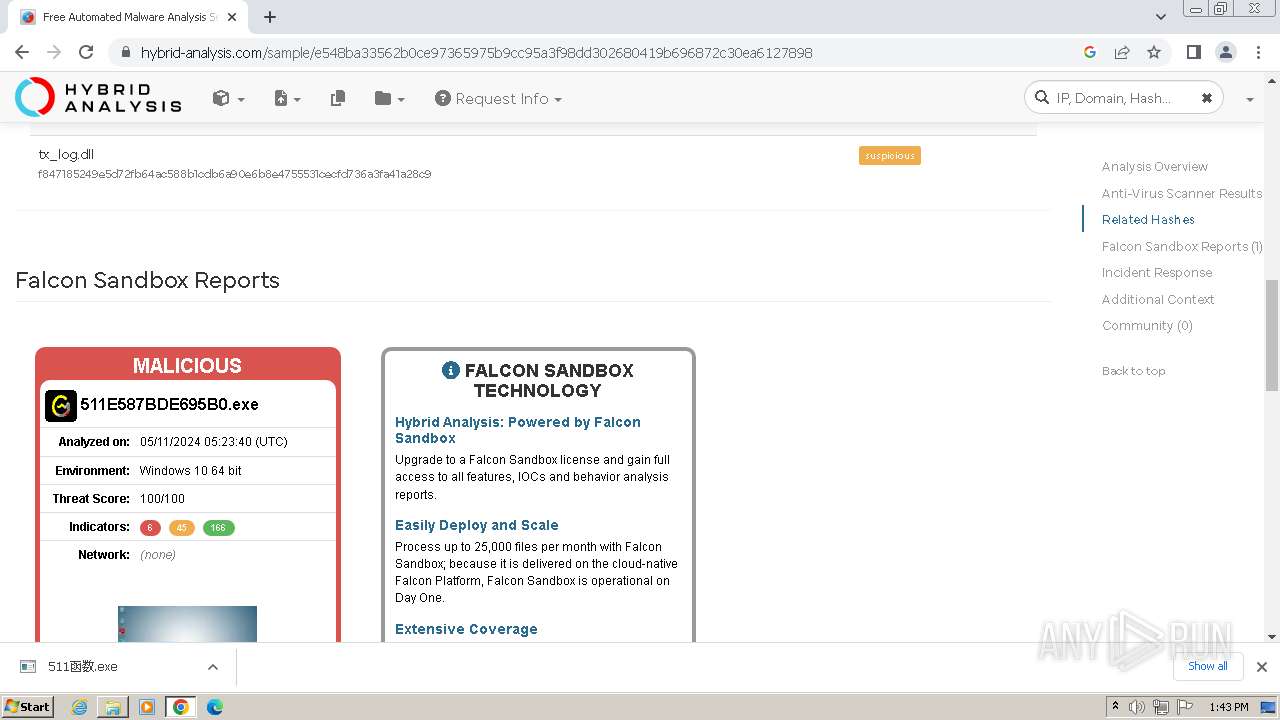
Task: Open the 511E587BDE695B0.exe report
Action: (x=169, y=405)
